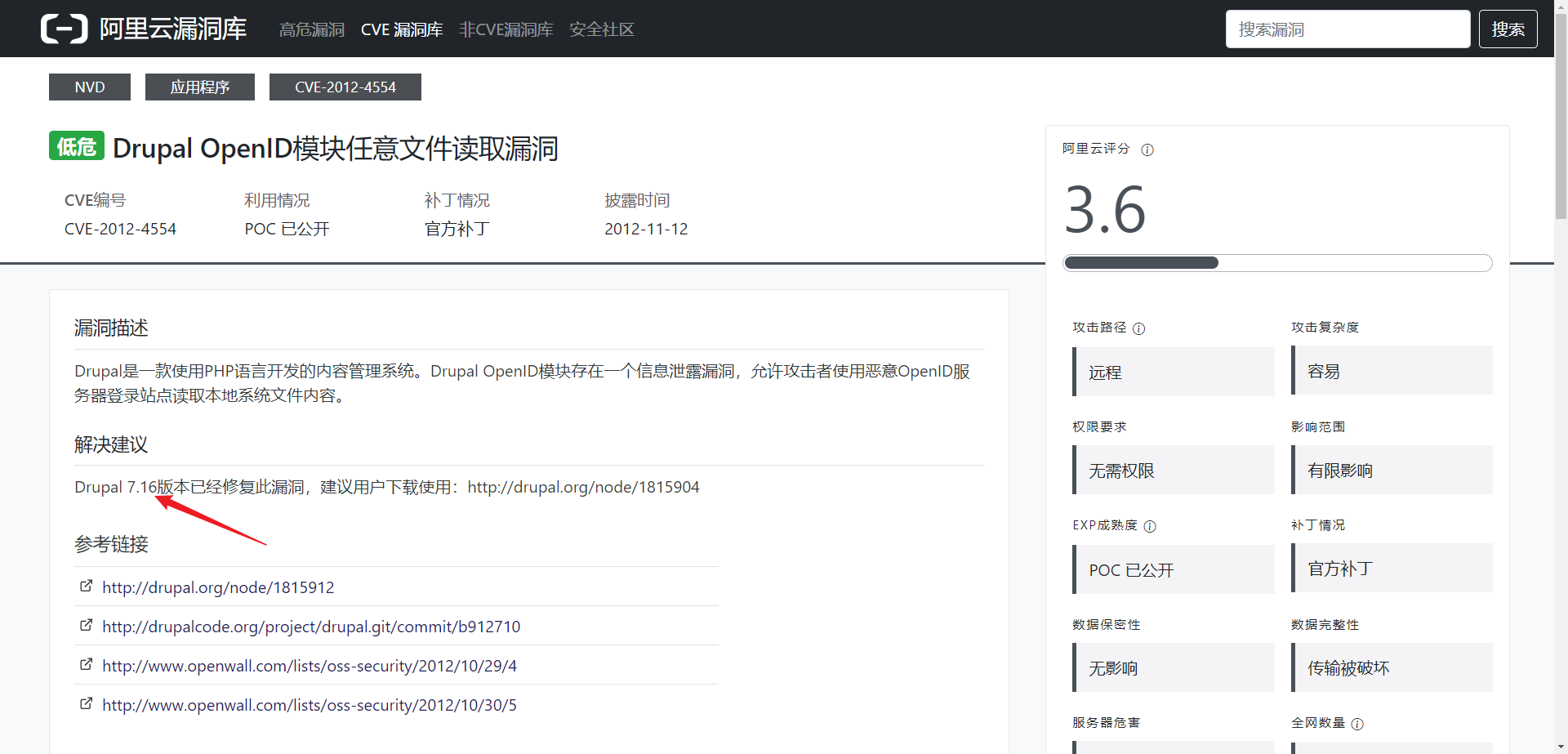Click the 容易 attack complexity value
The width and height of the screenshot is (1568, 754).
click(x=1392, y=371)
